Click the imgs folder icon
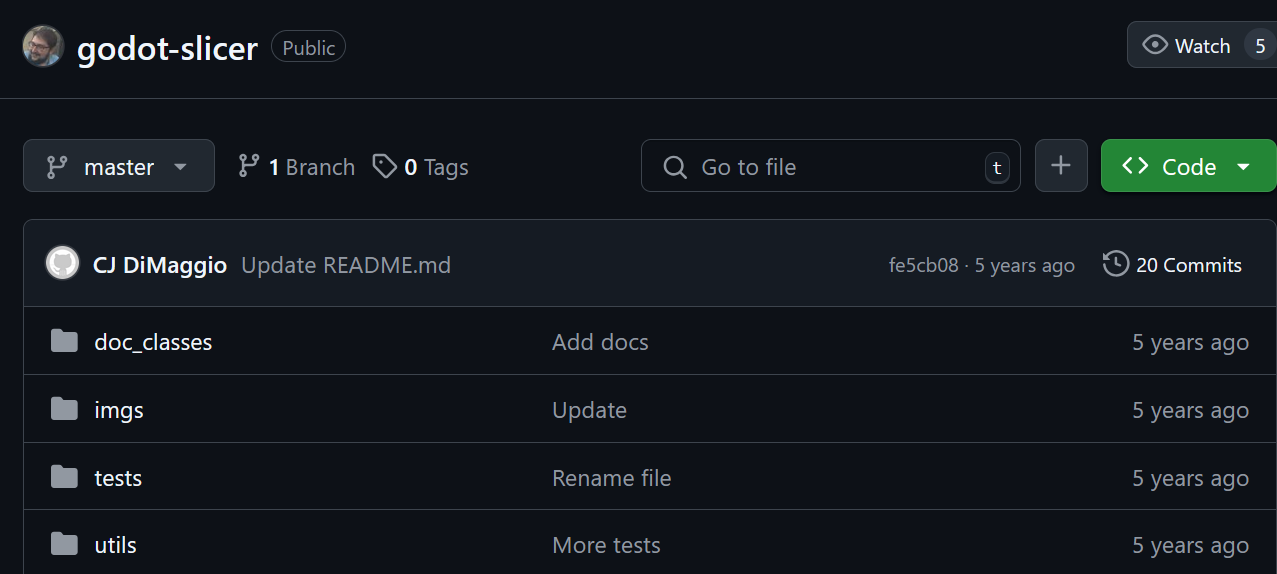The height and width of the screenshot is (574, 1277). point(64,410)
